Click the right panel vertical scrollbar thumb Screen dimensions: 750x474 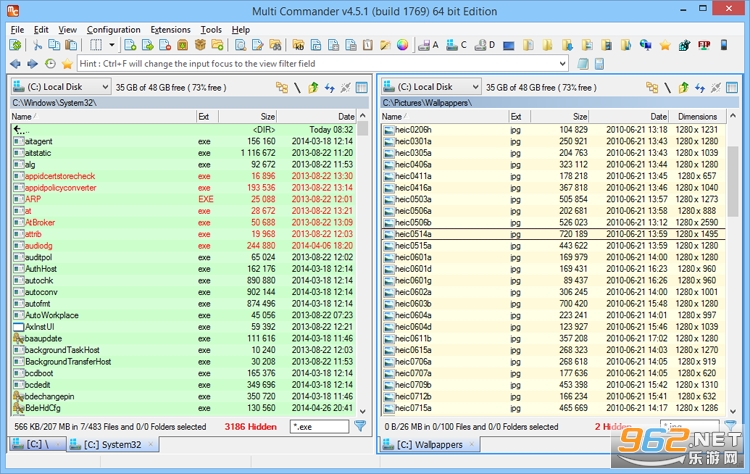click(732, 181)
